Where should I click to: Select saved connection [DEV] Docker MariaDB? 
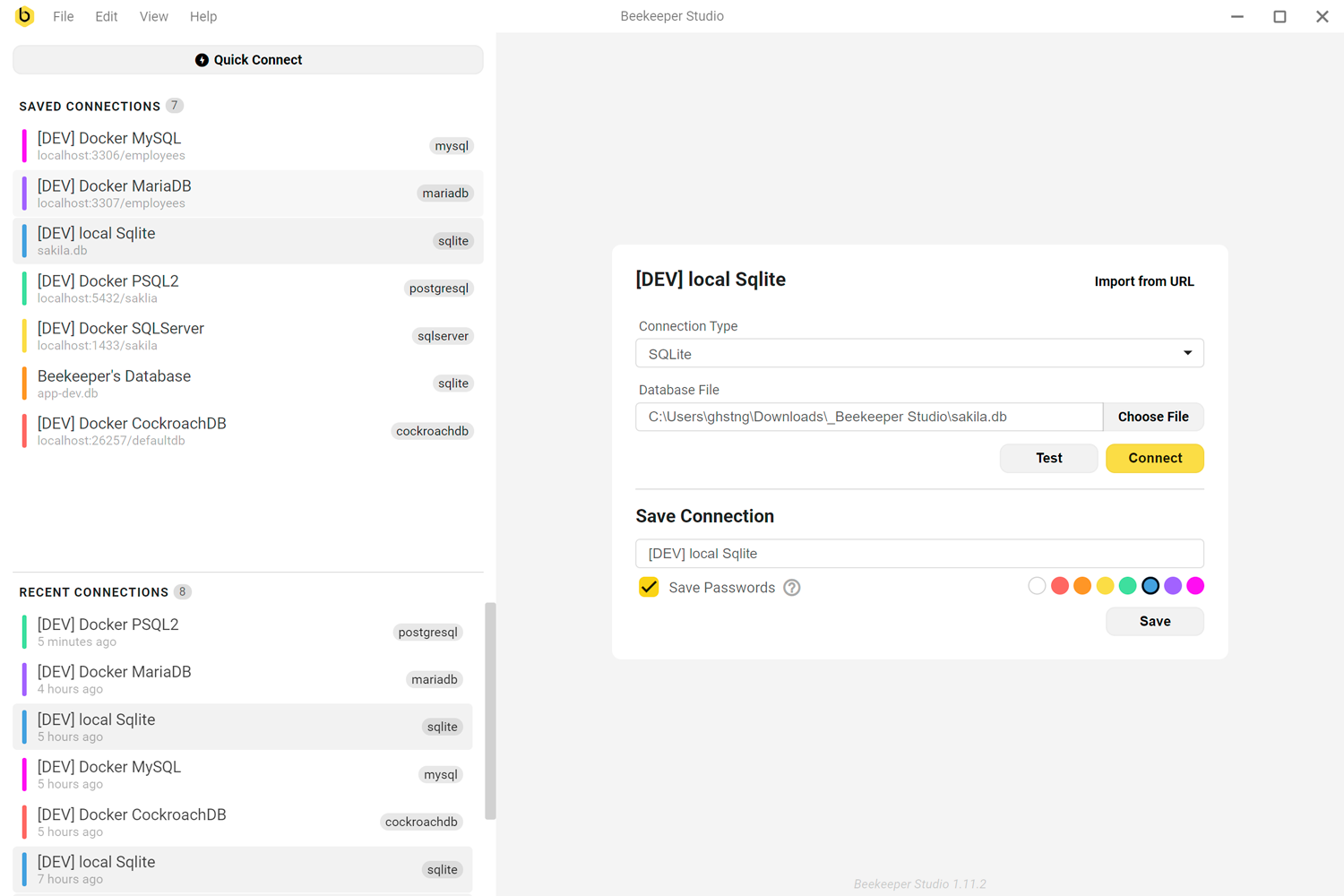248,194
